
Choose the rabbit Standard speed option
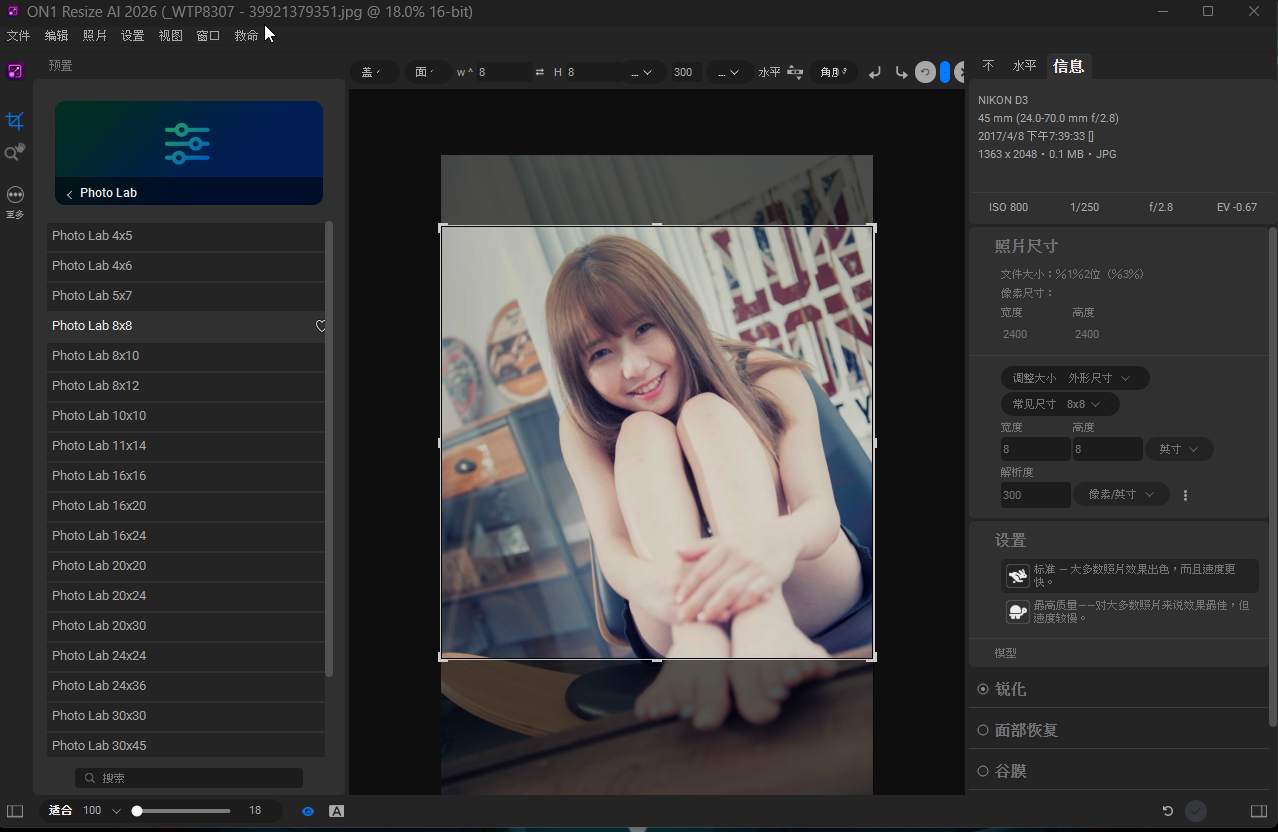pyautogui.click(x=1017, y=576)
